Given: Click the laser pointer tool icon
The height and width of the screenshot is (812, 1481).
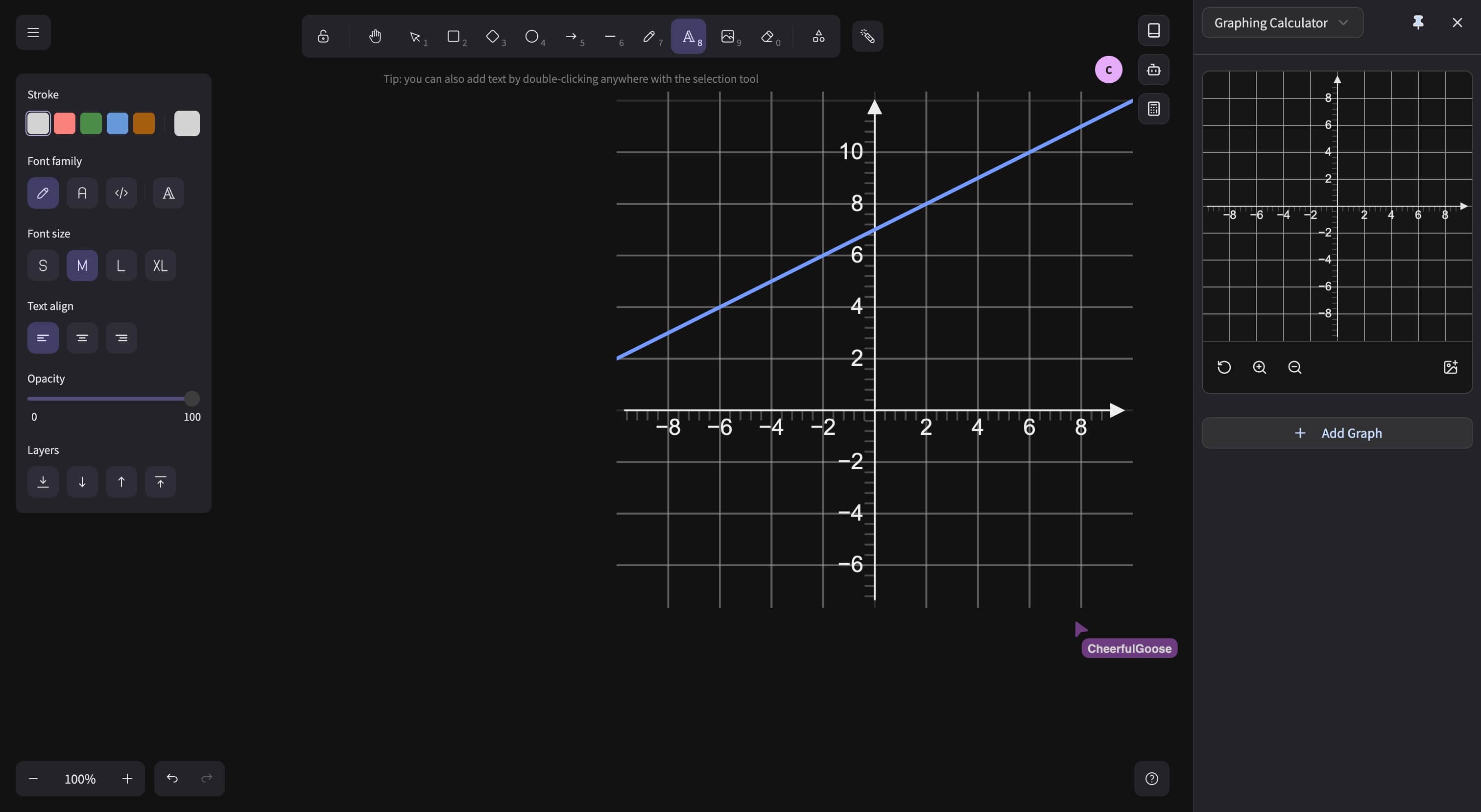Looking at the screenshot, I should (867, 37).
